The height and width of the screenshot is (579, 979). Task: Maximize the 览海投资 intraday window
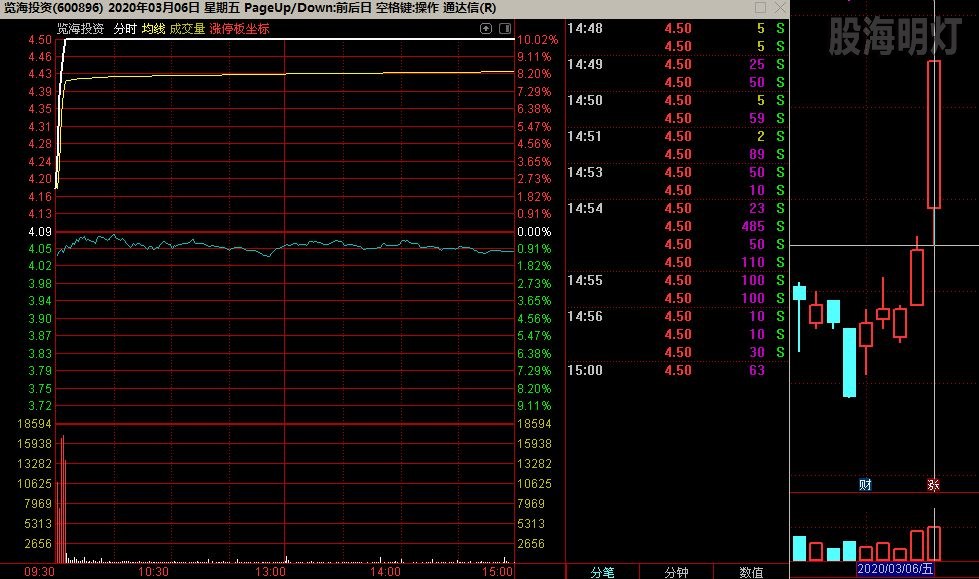pyautogui.click(x=760, y=7)
